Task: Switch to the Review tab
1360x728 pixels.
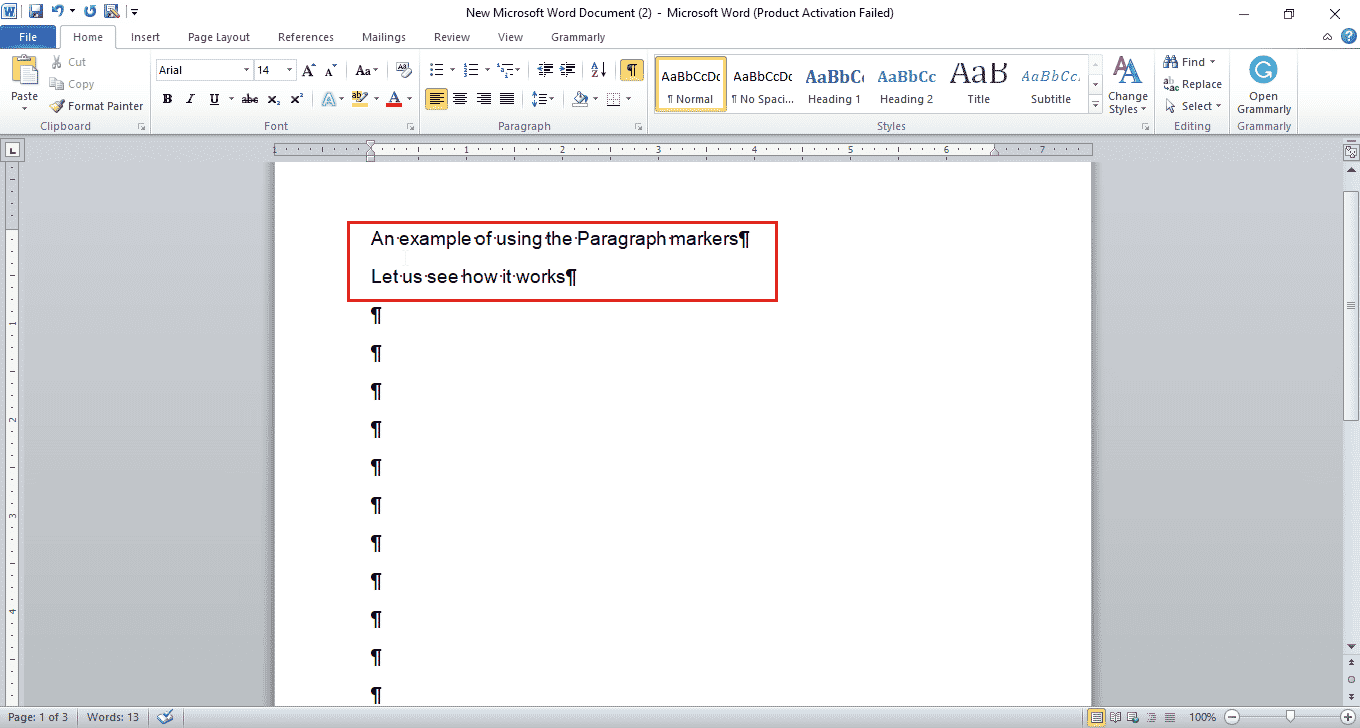Action: click(x=452, y=37)
